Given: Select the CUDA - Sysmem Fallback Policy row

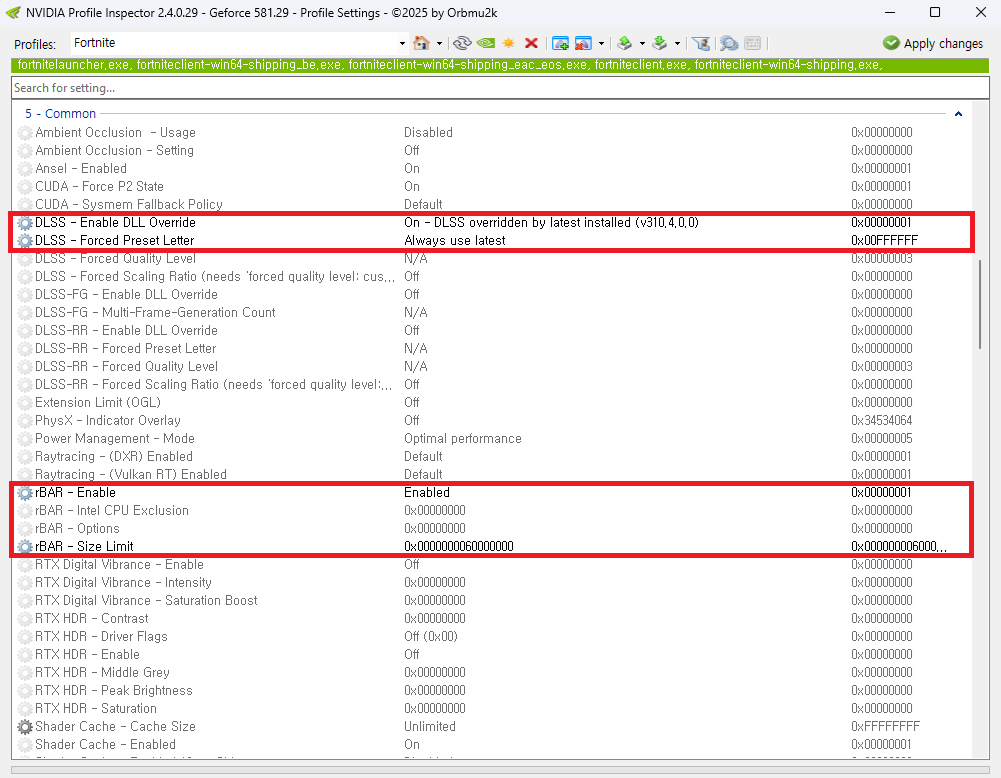Looking at the screenshot, I should coord(492,204).
